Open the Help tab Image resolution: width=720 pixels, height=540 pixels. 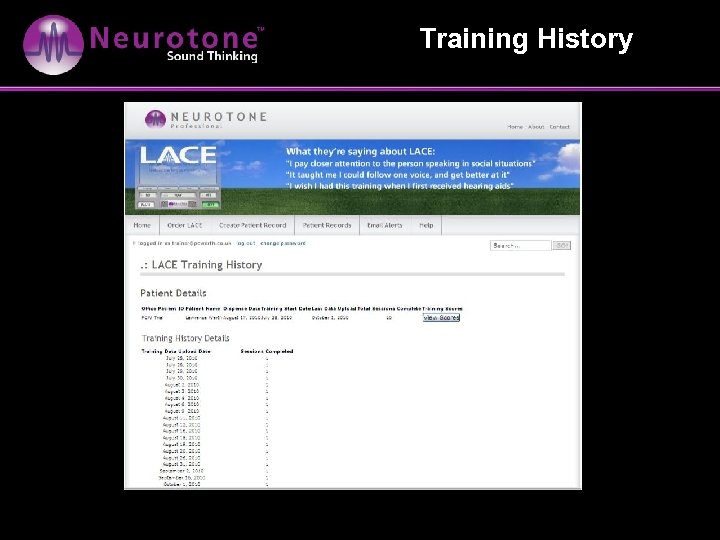click(426, 225)
